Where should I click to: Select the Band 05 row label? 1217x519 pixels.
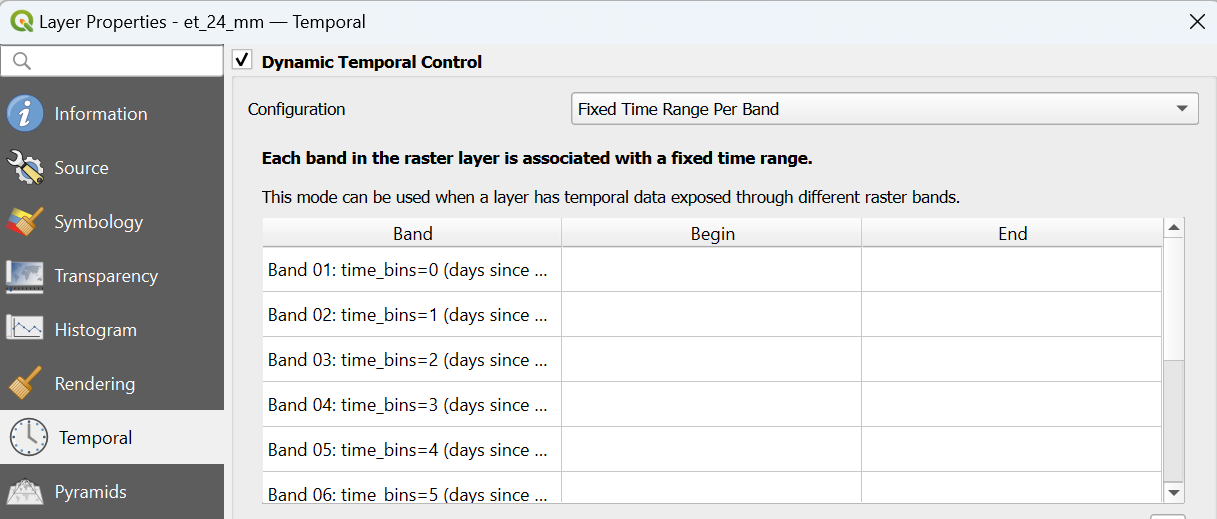pyautogui.click(x=408, y=450)
